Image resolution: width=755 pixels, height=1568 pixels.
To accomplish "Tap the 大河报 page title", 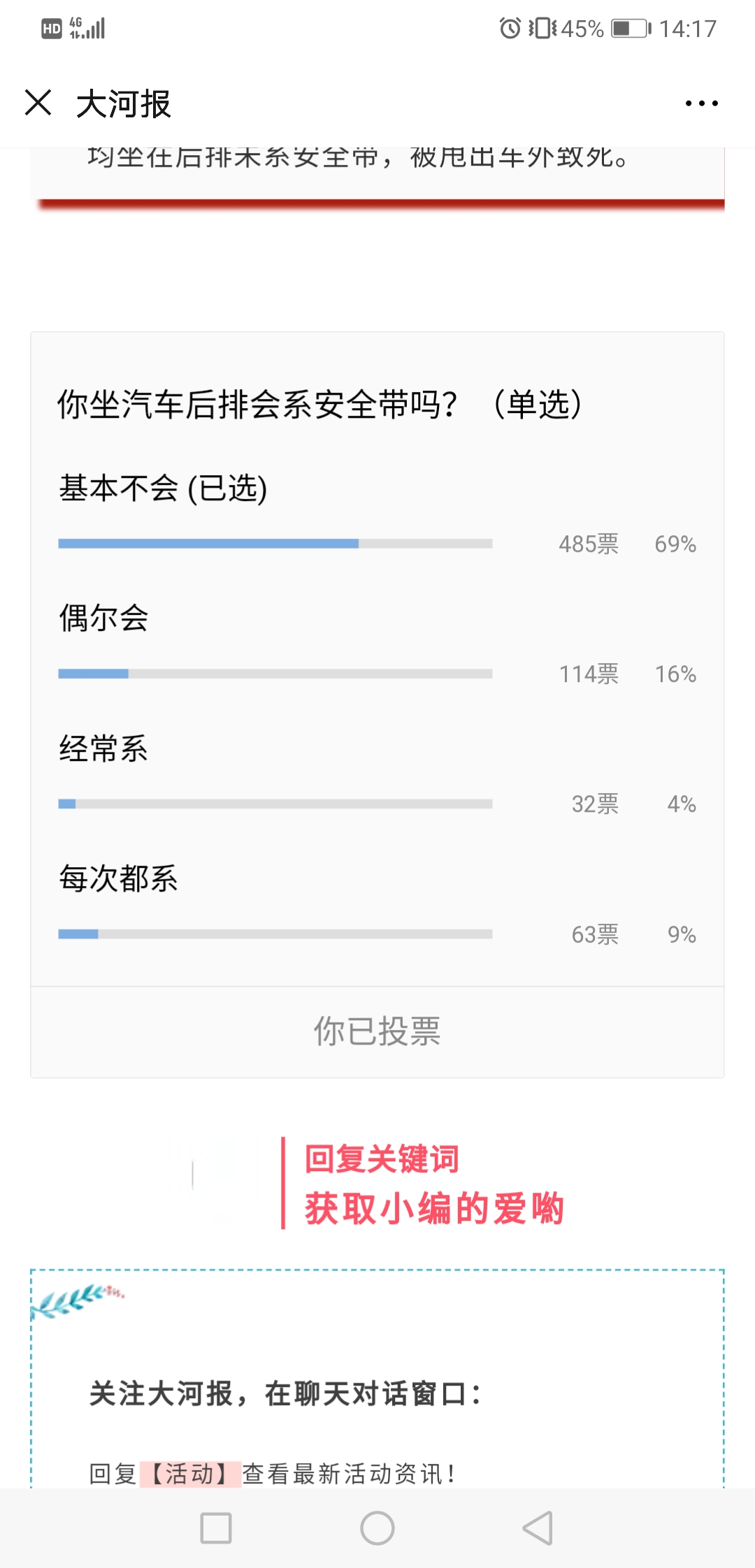I will (x=124, y=104).
